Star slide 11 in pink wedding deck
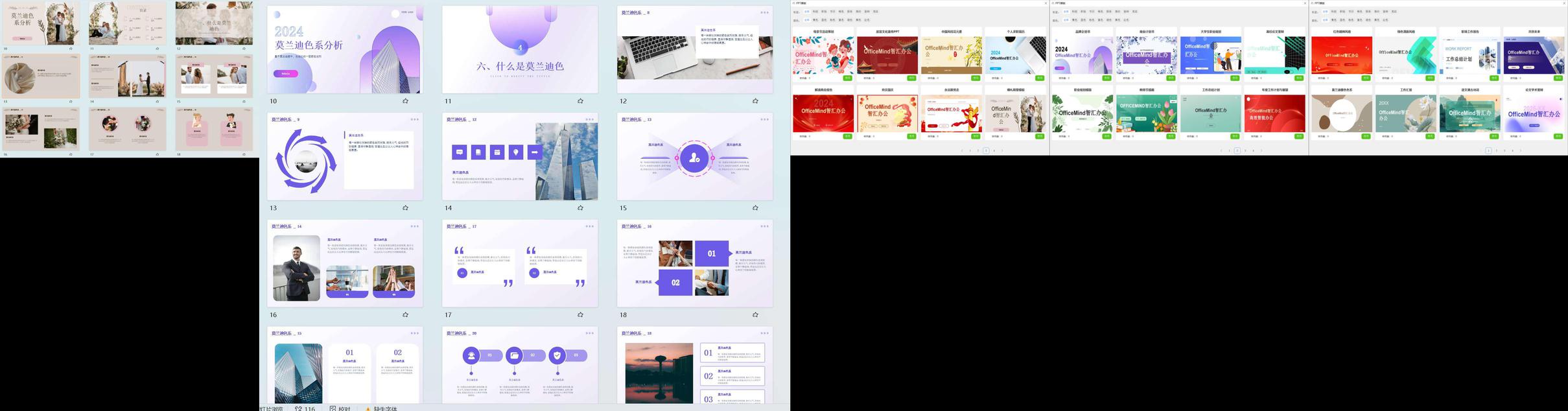The height and width of the screenshot is (411, 1568). [158, 49]
